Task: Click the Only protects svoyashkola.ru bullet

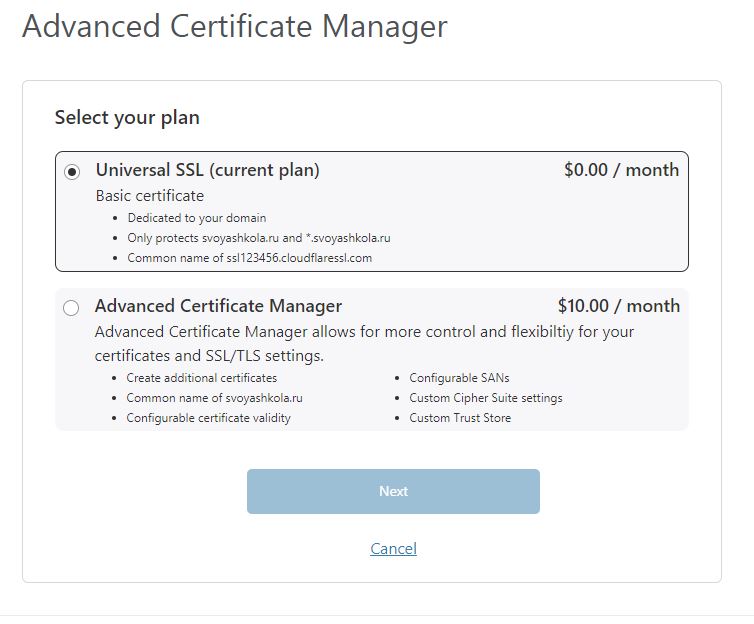Action: click(x=259, y=238)
